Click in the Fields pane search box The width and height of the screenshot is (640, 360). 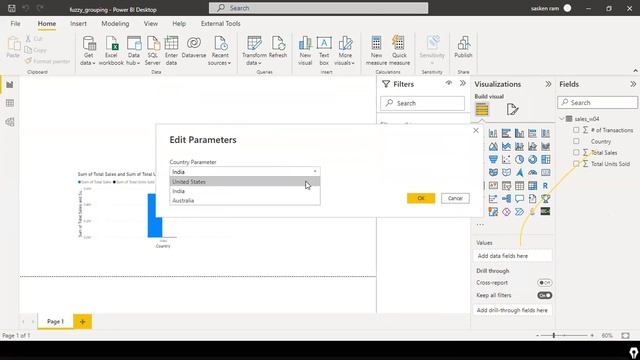(598, 102)
